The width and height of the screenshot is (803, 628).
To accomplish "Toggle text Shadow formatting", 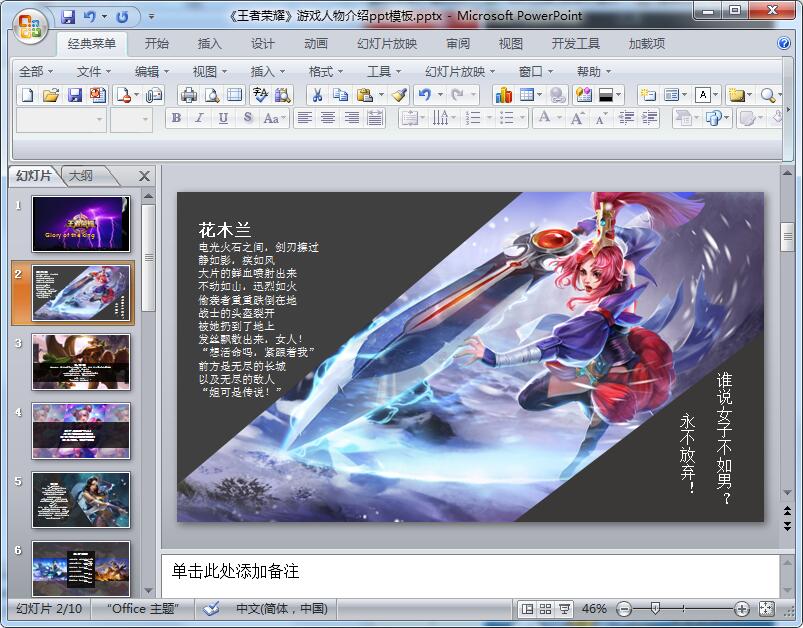I will [248, 118].
